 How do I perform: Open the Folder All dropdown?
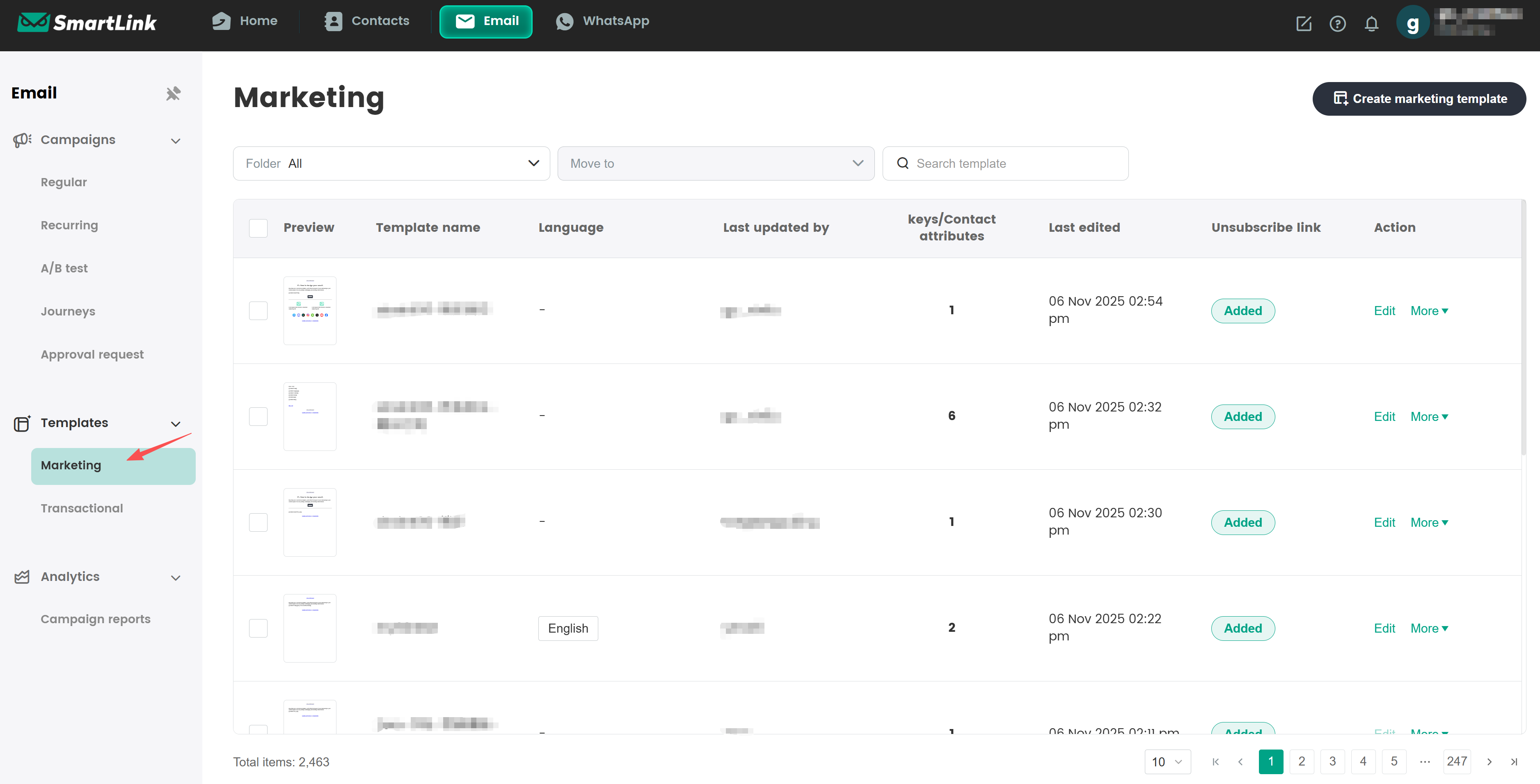tap(391, 163)
